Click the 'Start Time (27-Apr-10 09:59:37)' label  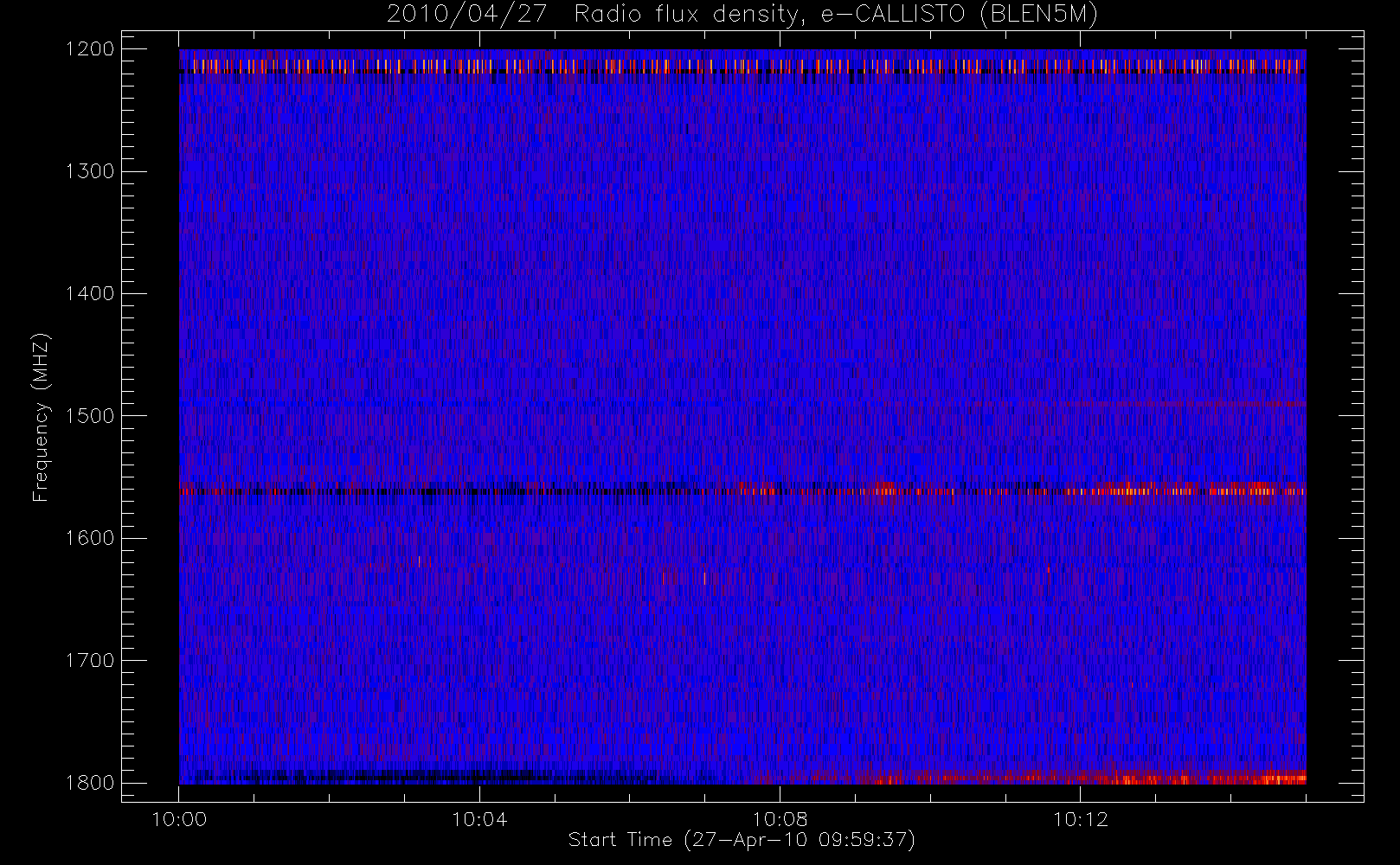742,840
